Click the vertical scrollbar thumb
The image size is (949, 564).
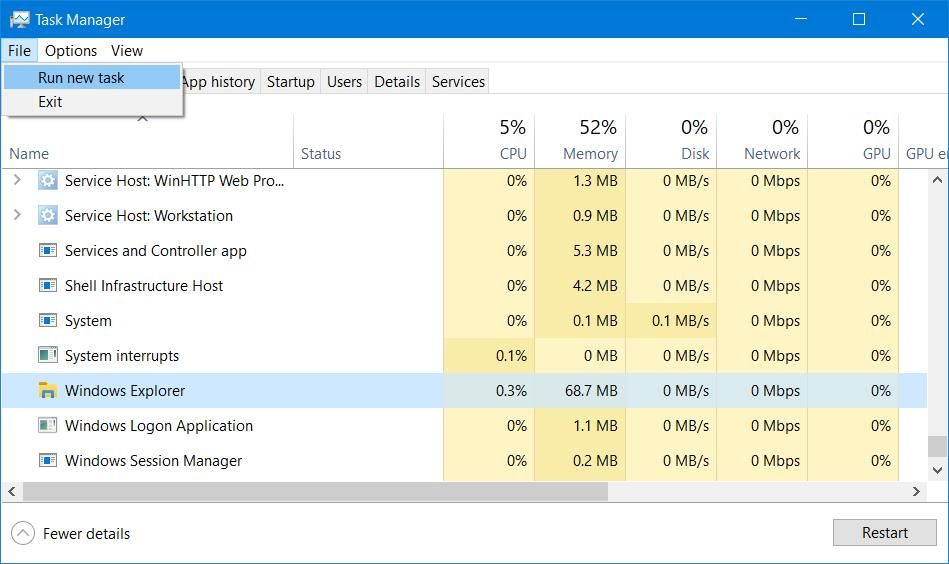938,447
